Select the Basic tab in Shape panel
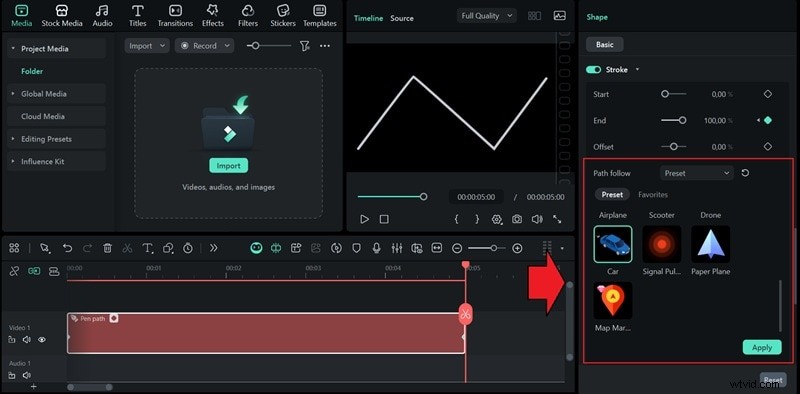This screenshot has height=394, width=800. (x=605, y=44)
